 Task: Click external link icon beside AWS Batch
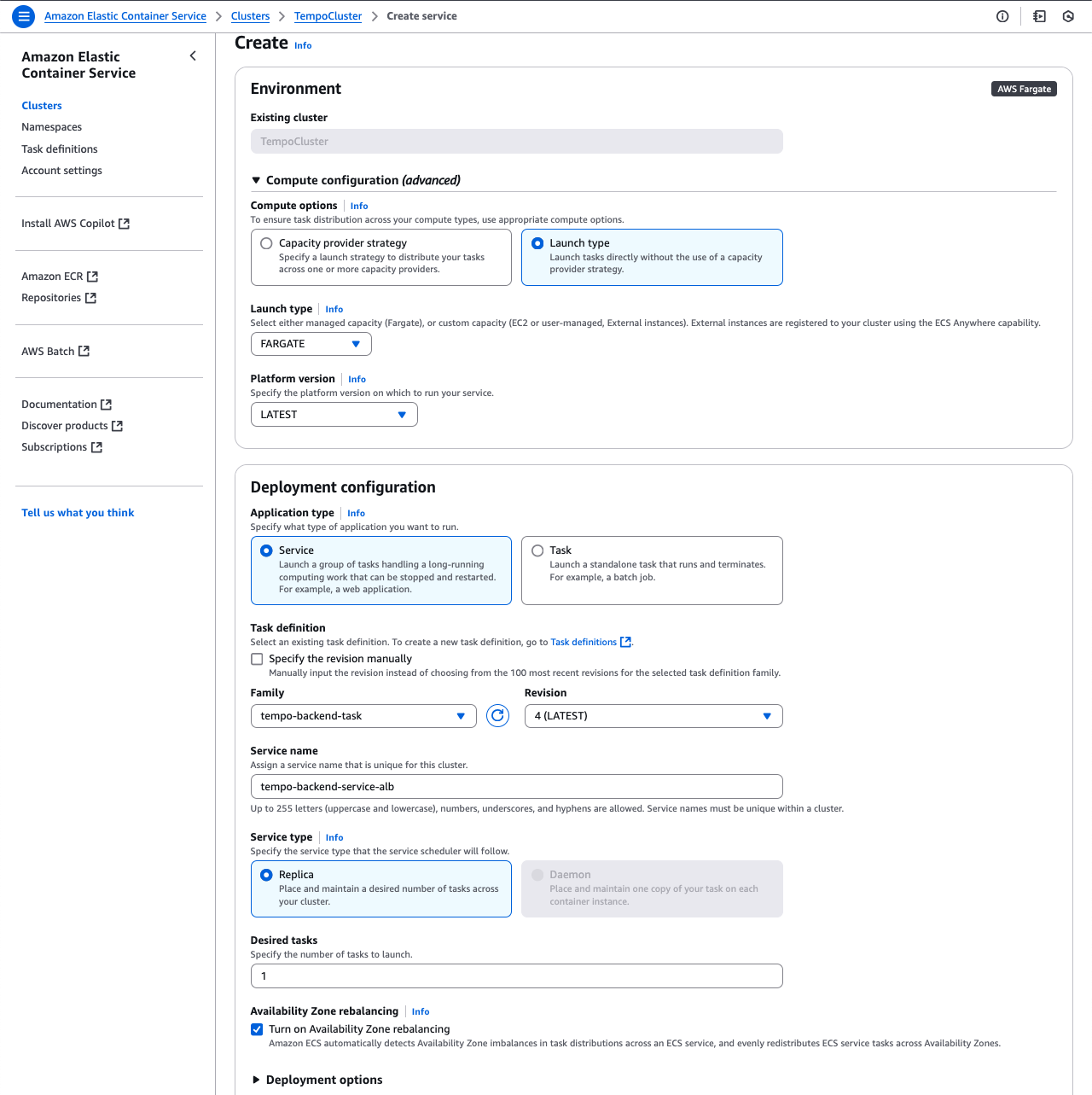[x=84, y=351]
